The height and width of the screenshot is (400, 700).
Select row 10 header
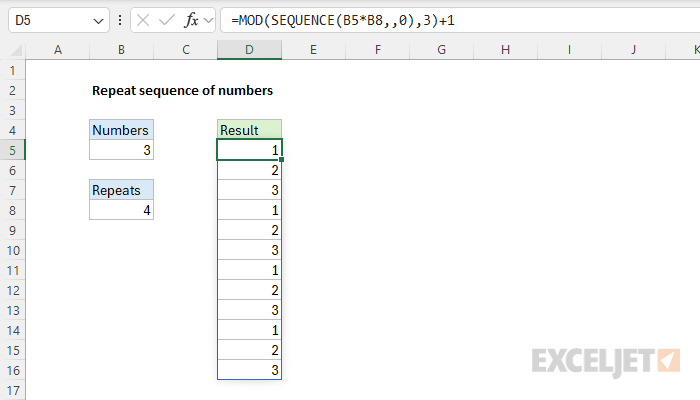pyautogui.click(x=12, y=250)
